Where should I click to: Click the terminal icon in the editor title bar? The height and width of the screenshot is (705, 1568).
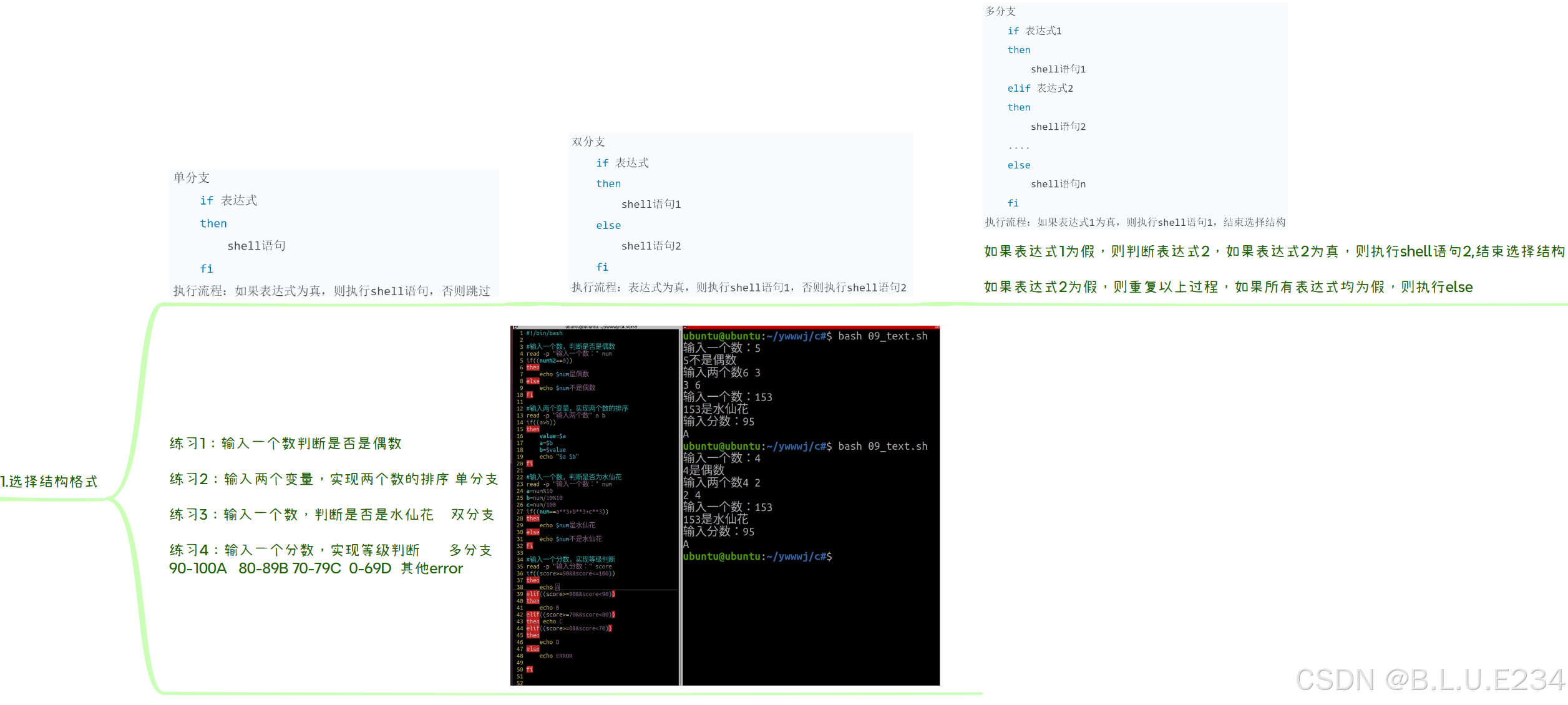[516, 326]
